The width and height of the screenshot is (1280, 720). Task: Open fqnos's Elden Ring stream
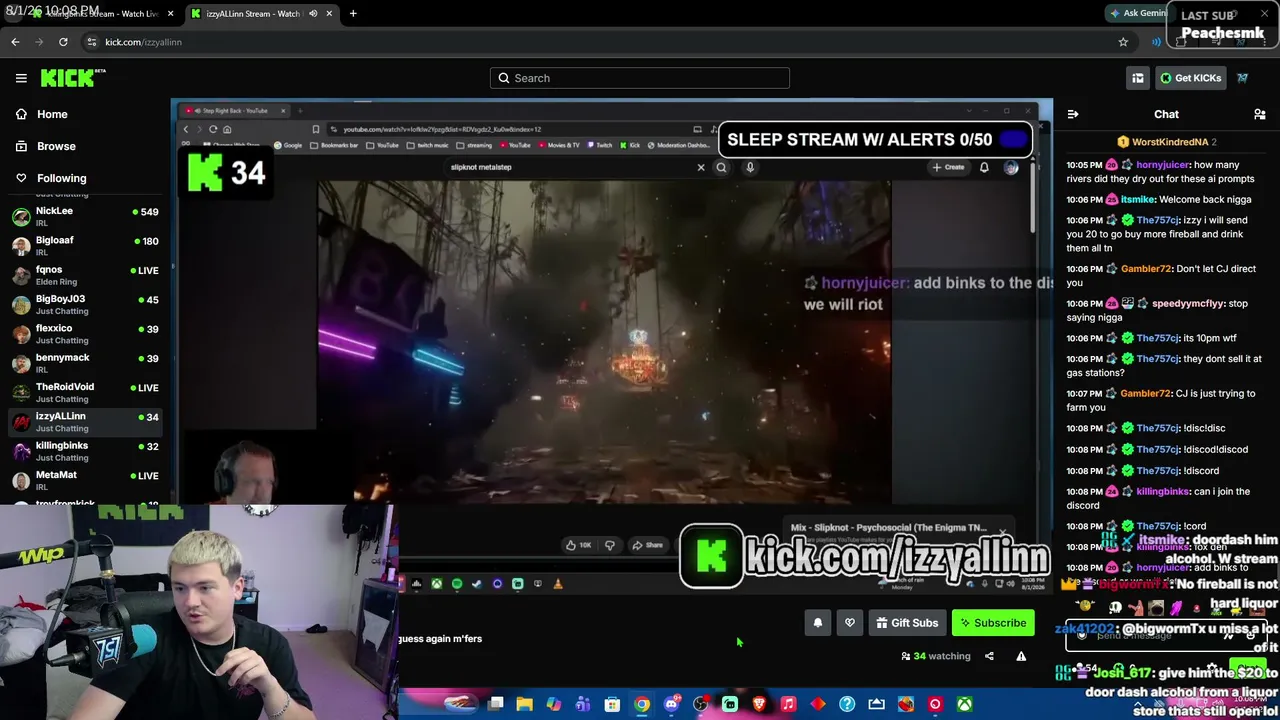pyautogui.click(x=85, y=275)
